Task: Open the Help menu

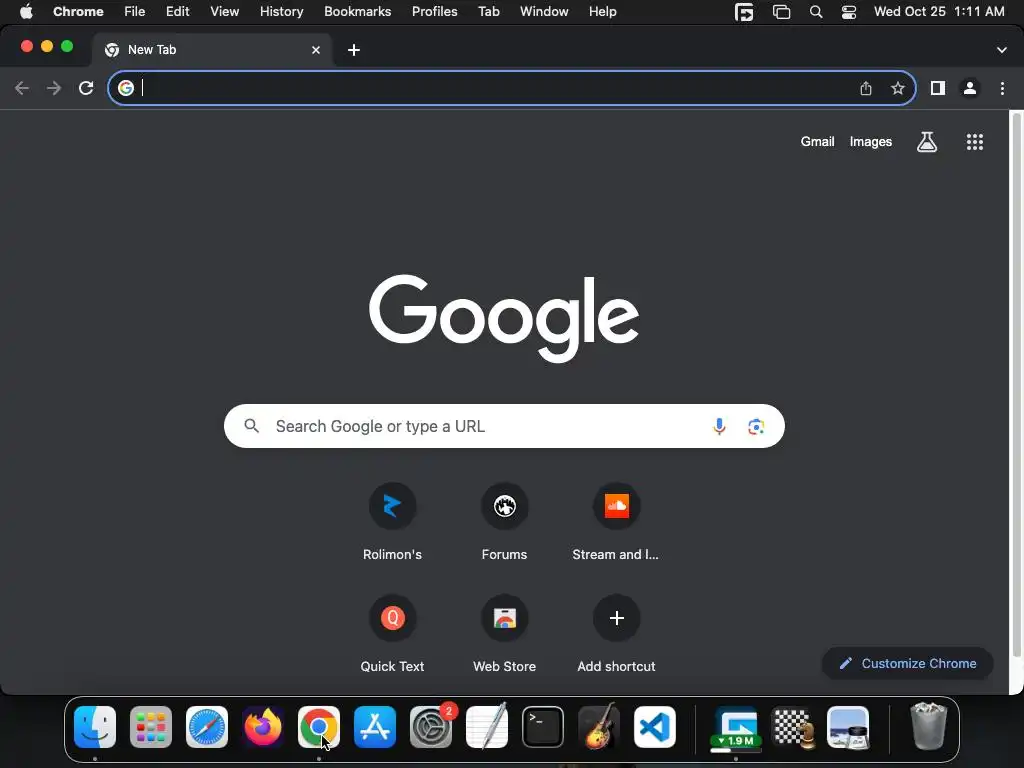Action: pos(602,12)
